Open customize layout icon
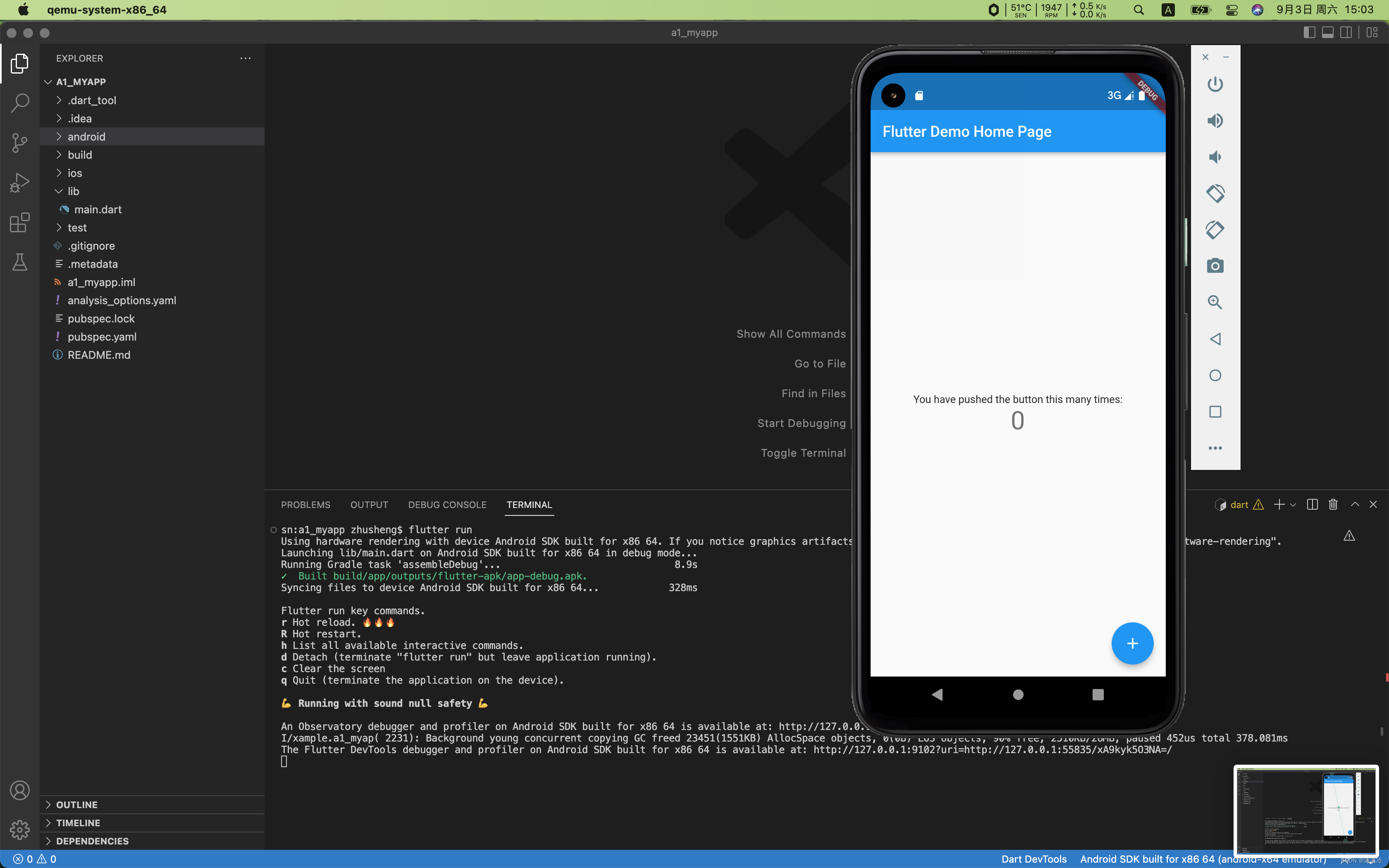Viewport: 1389px width, 868px height. coord(1372,33)
